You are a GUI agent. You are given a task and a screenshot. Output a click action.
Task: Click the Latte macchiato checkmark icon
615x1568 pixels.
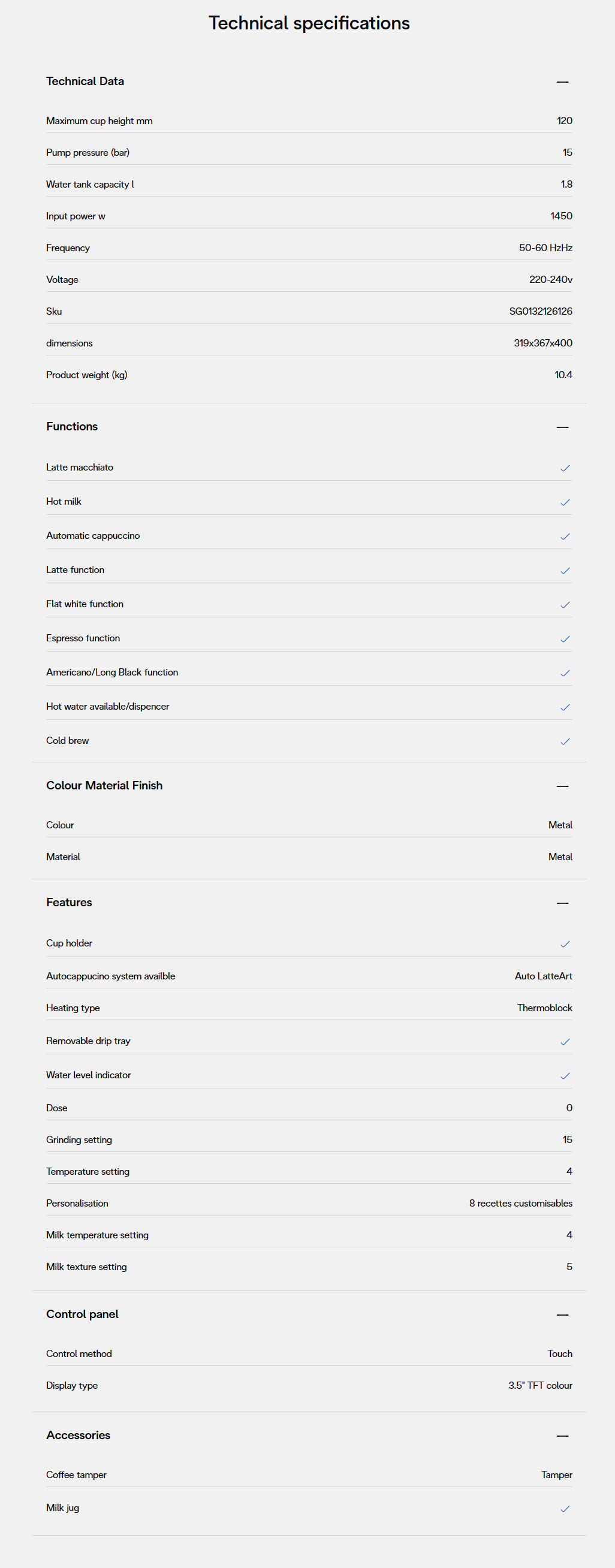point(565,468)
